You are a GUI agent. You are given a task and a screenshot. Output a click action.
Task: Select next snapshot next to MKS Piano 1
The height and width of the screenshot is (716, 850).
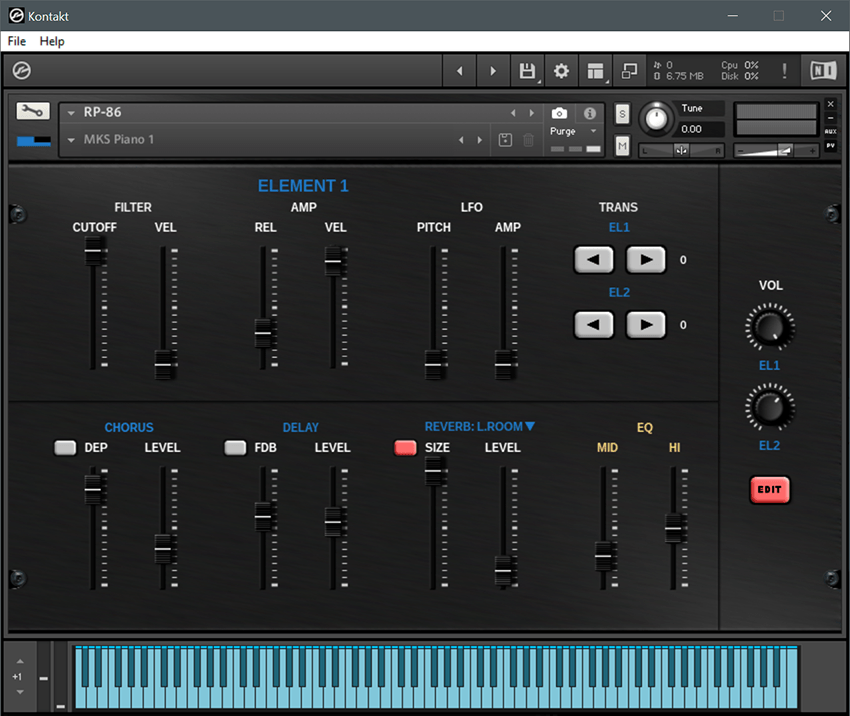pyautogui.click(x=480, y=140)
